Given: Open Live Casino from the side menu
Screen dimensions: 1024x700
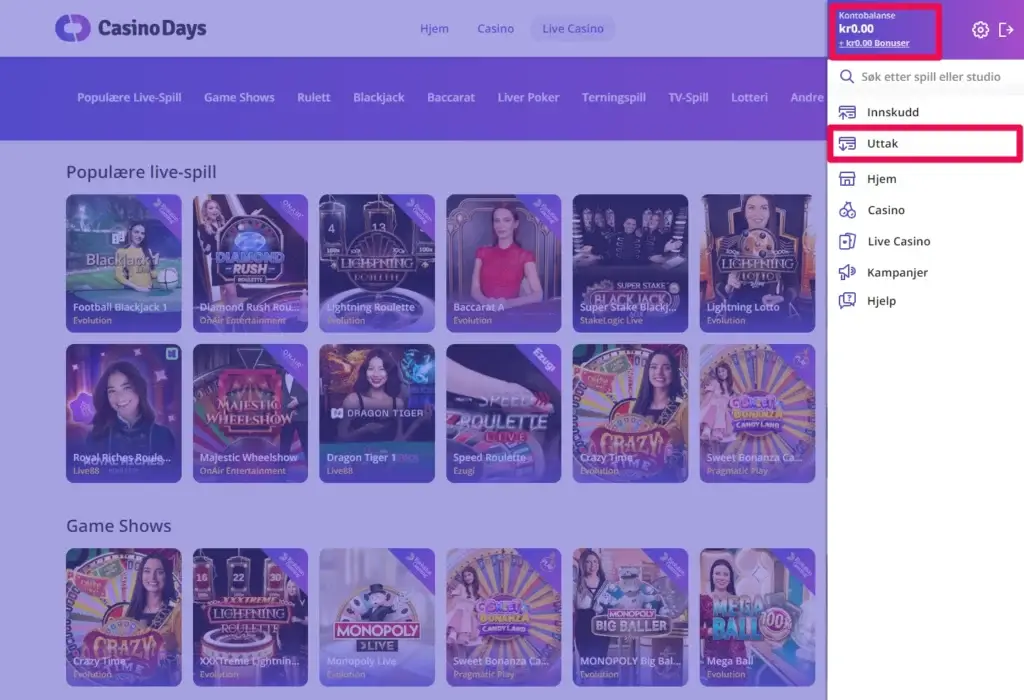Looking at the screenshot, I should point(925,242).
